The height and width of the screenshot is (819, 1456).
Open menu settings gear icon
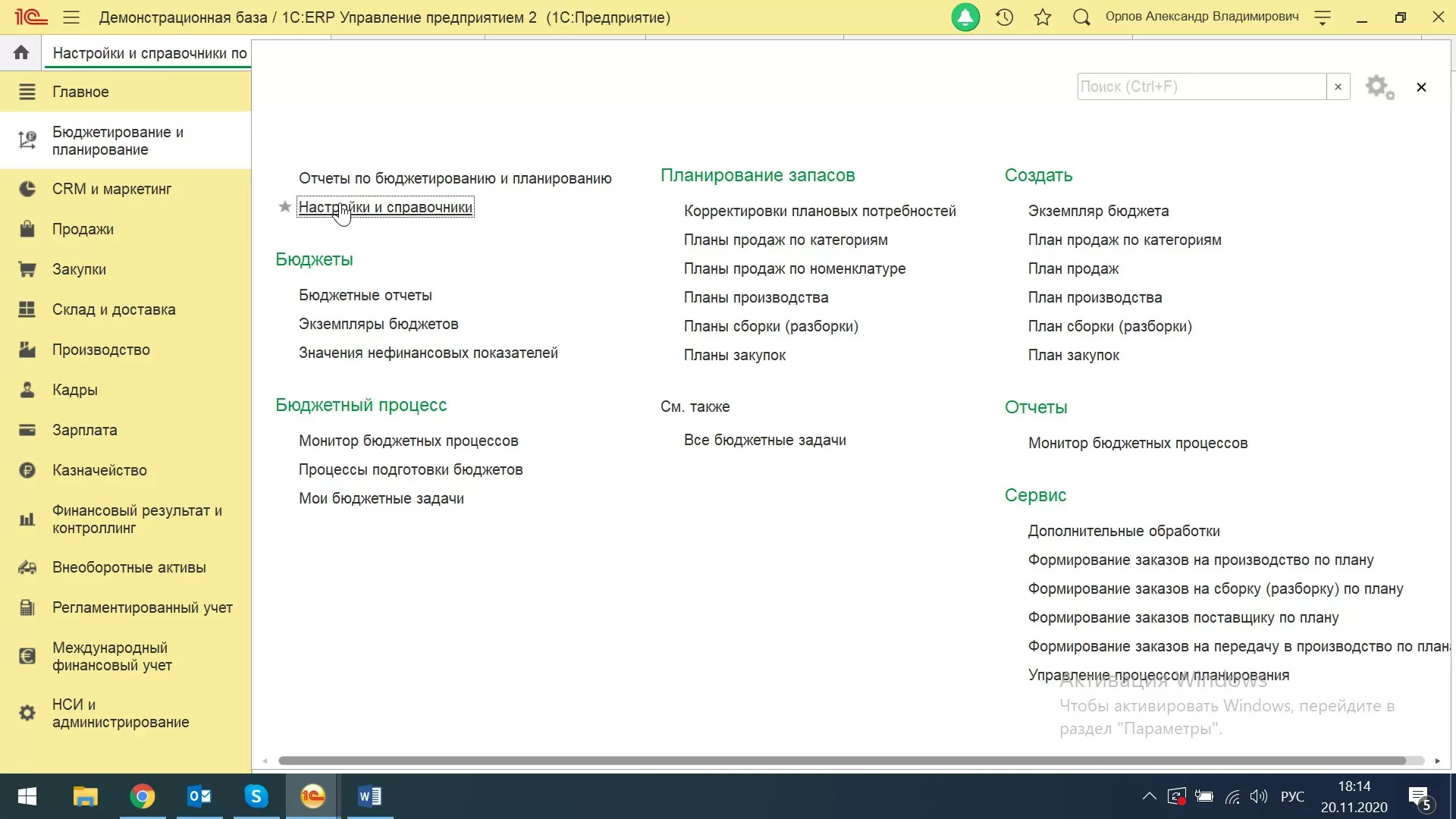(1379, 87)
